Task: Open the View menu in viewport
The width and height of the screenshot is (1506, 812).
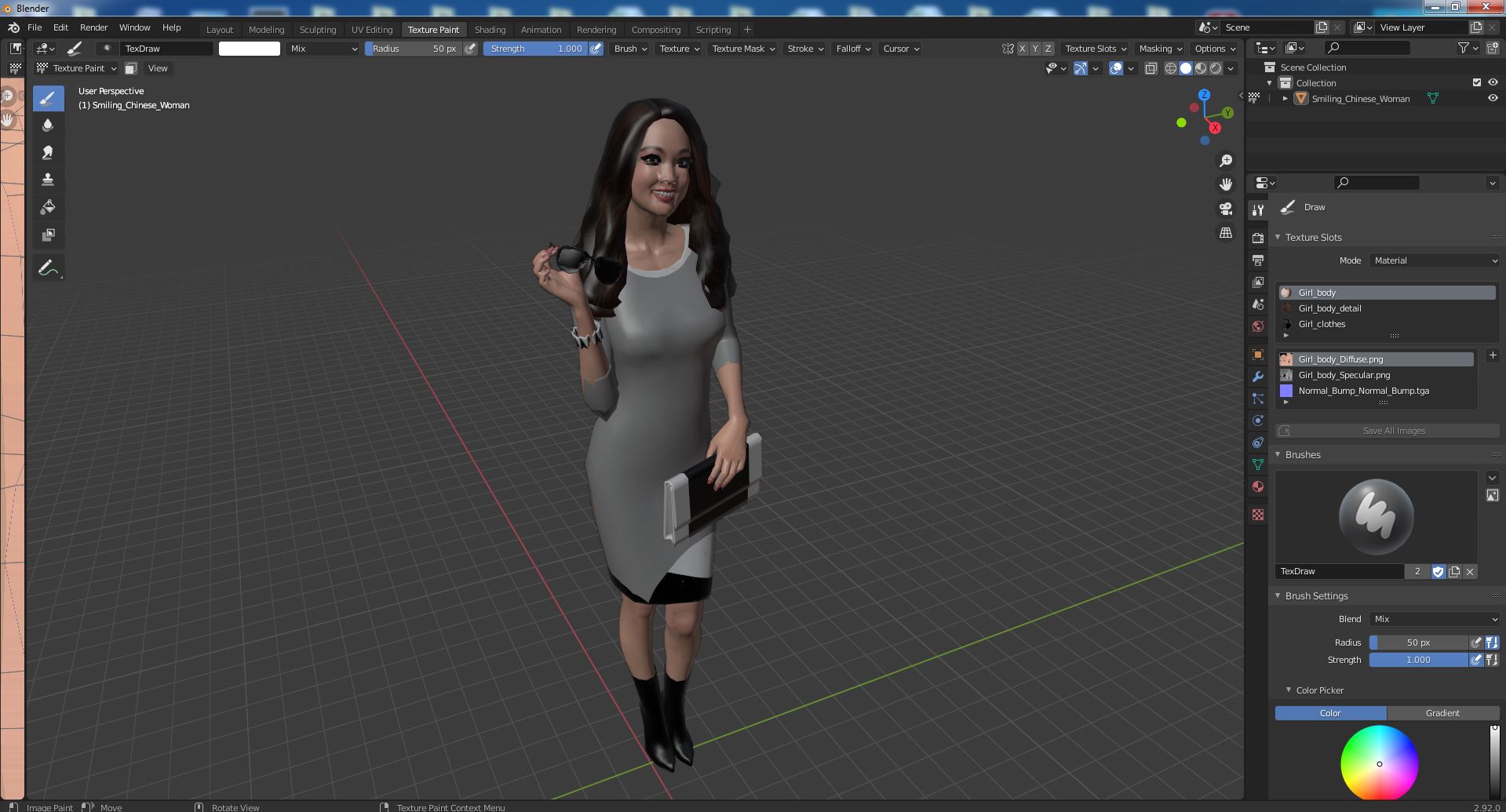Action: tap(158, 68)
